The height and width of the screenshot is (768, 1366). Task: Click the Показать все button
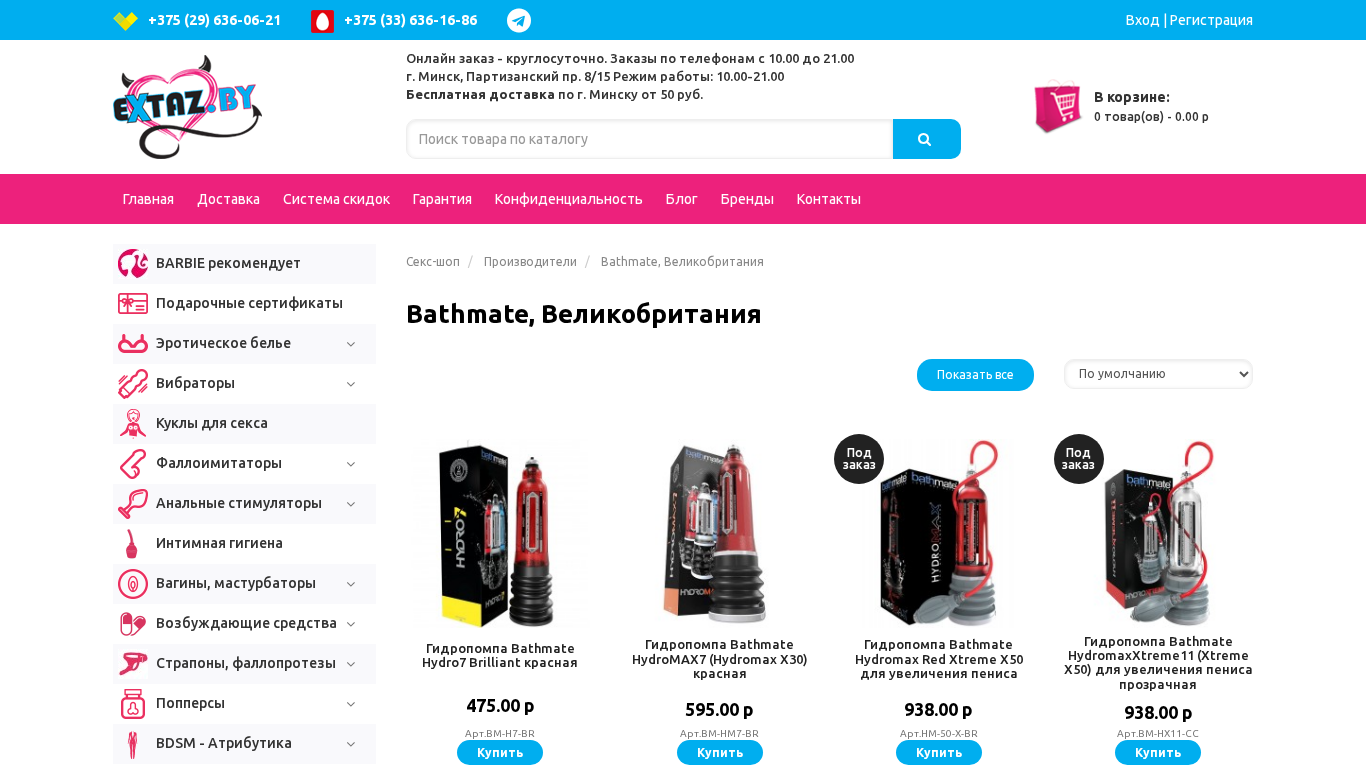[x=975, y=375]
